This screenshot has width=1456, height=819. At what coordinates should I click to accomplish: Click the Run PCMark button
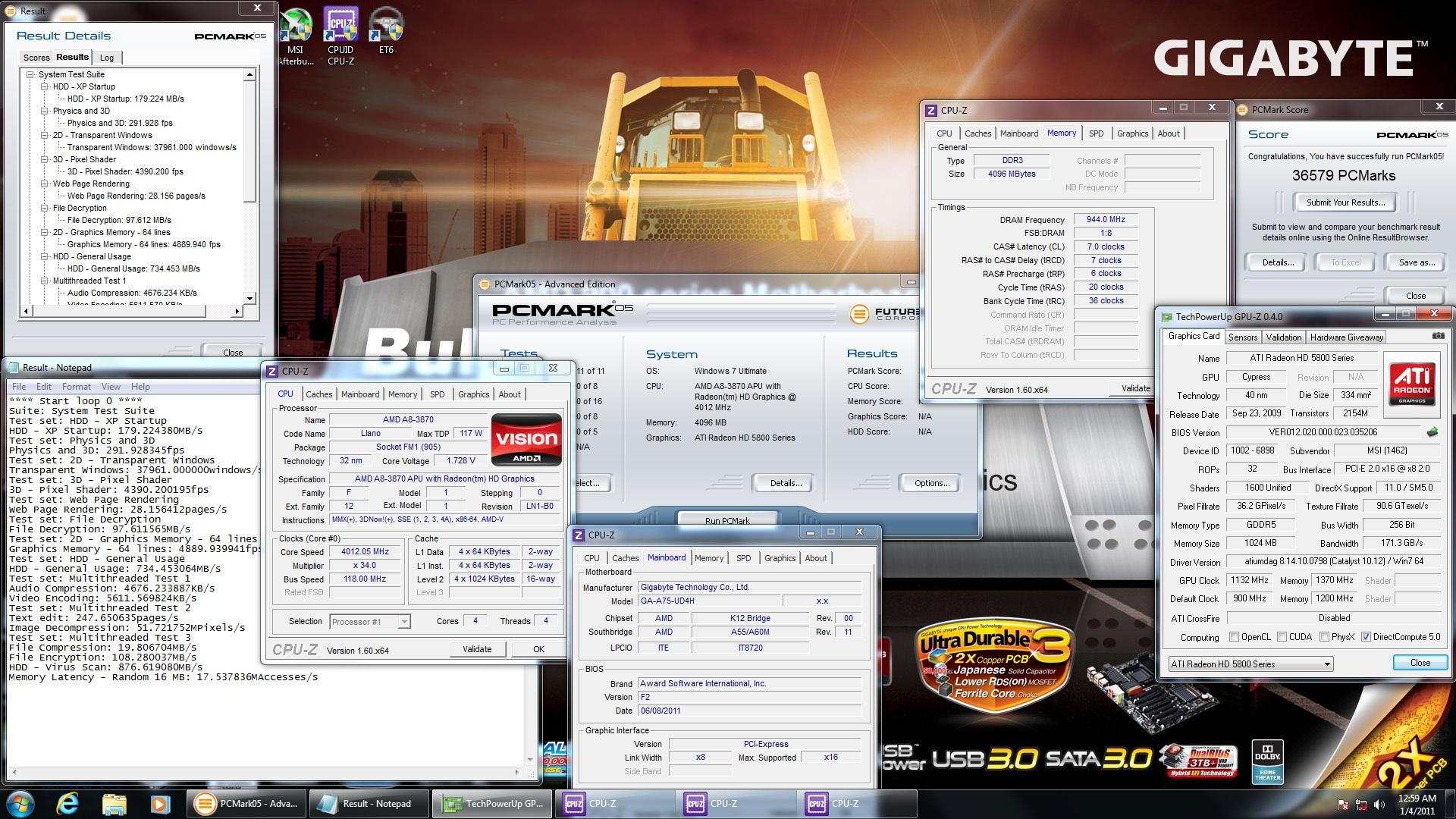(727, 520)
